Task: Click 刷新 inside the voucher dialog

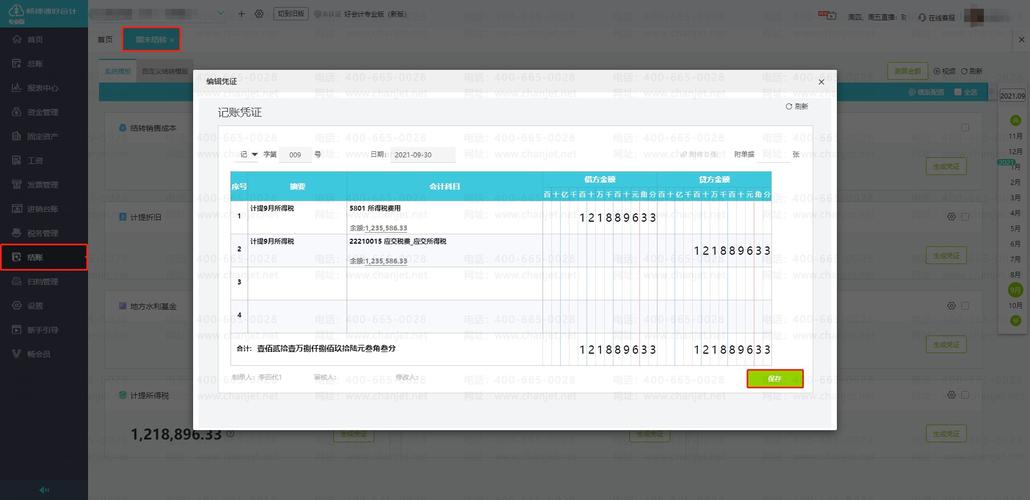Action: tap(797, 106)
